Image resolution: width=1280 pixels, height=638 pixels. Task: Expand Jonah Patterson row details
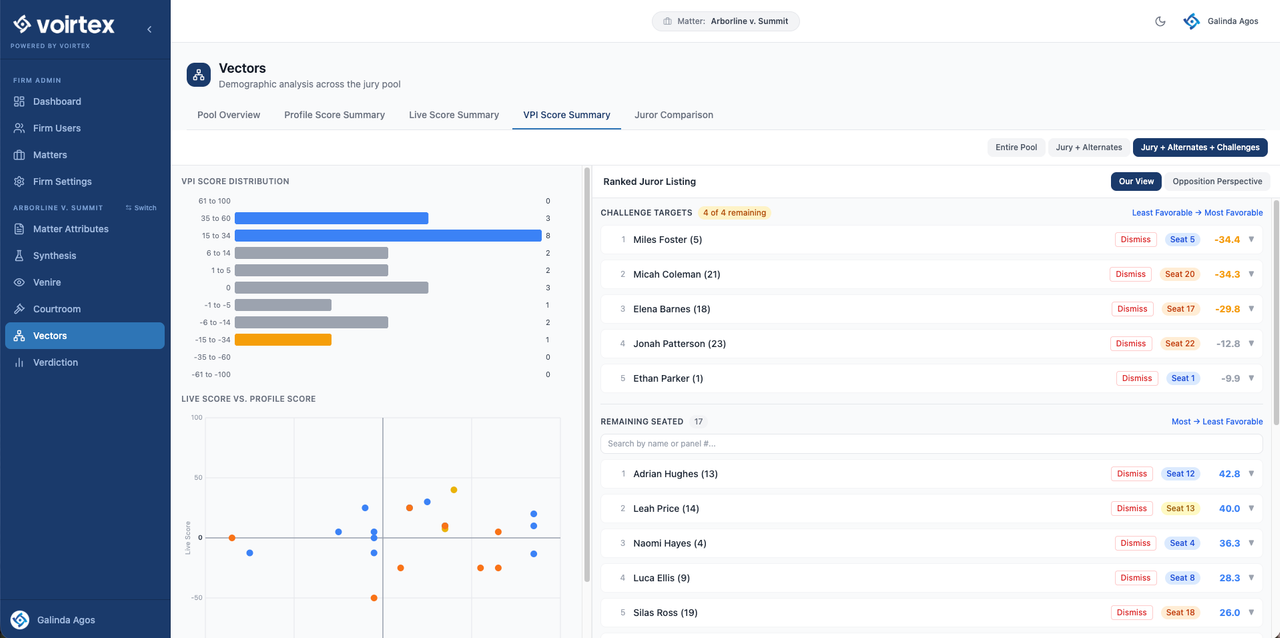(x=1251, y=344)
